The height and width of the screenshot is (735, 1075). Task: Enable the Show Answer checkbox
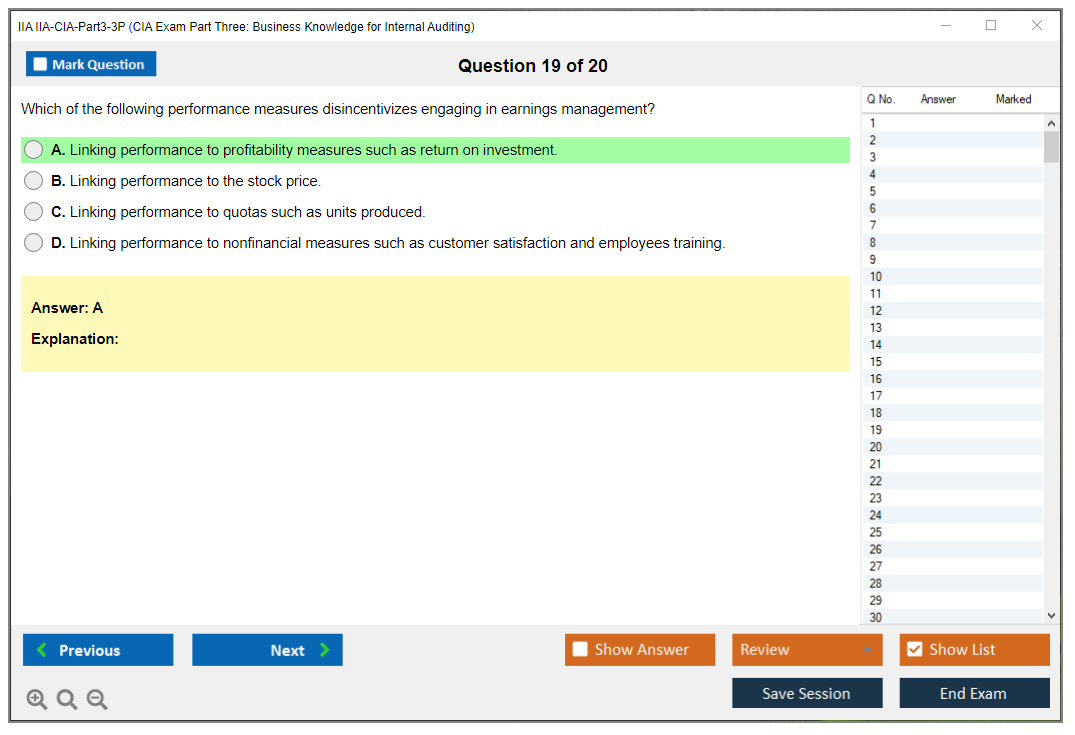pyautogui.click(x=581, y=650)
